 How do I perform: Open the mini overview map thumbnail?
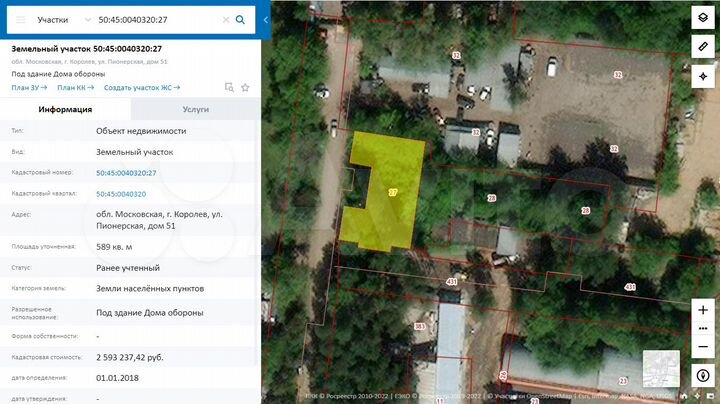(661, 369)
